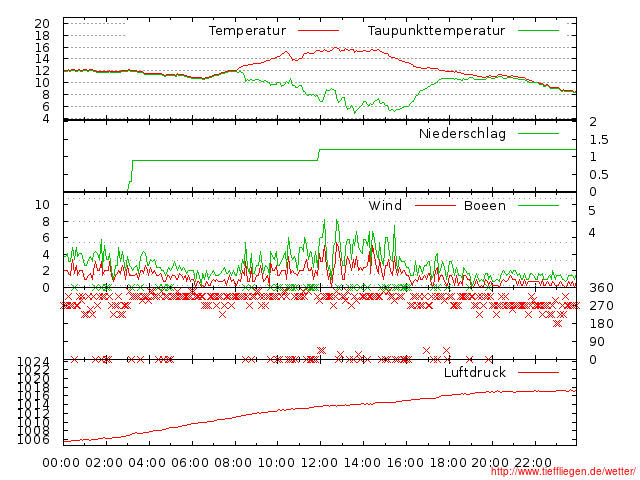This screenshot has height=480, width=640.
Task: Click the Taupunkttemperatur legend label
Action: pos(436,31)
